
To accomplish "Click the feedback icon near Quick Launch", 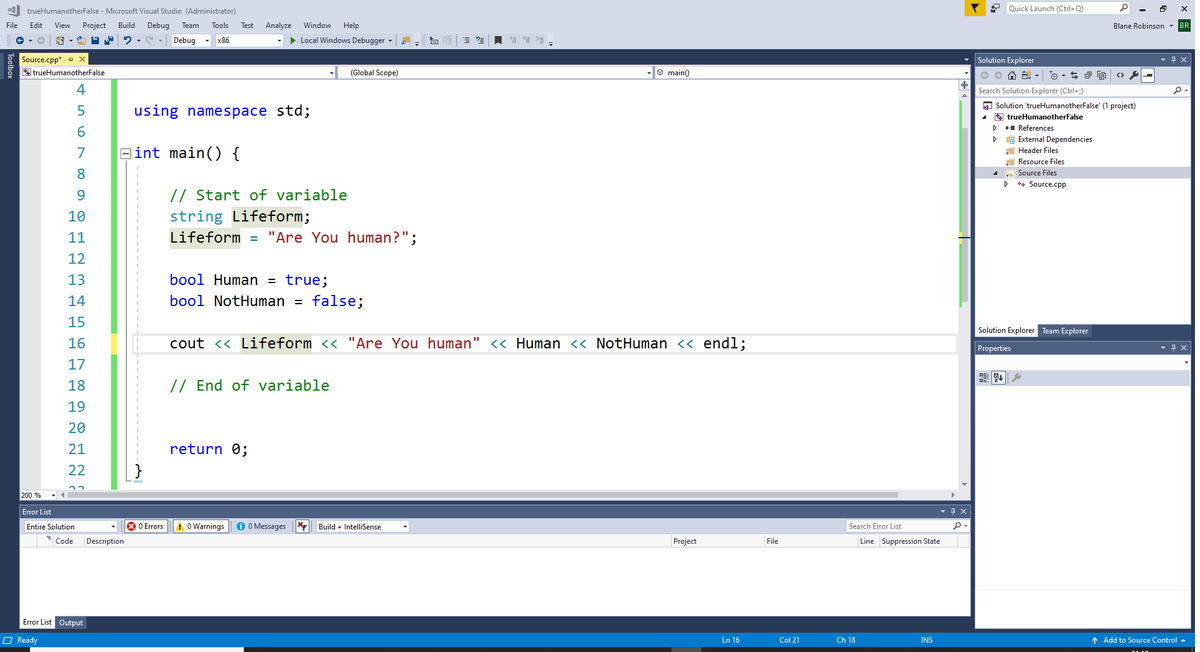I will point(995,8).
